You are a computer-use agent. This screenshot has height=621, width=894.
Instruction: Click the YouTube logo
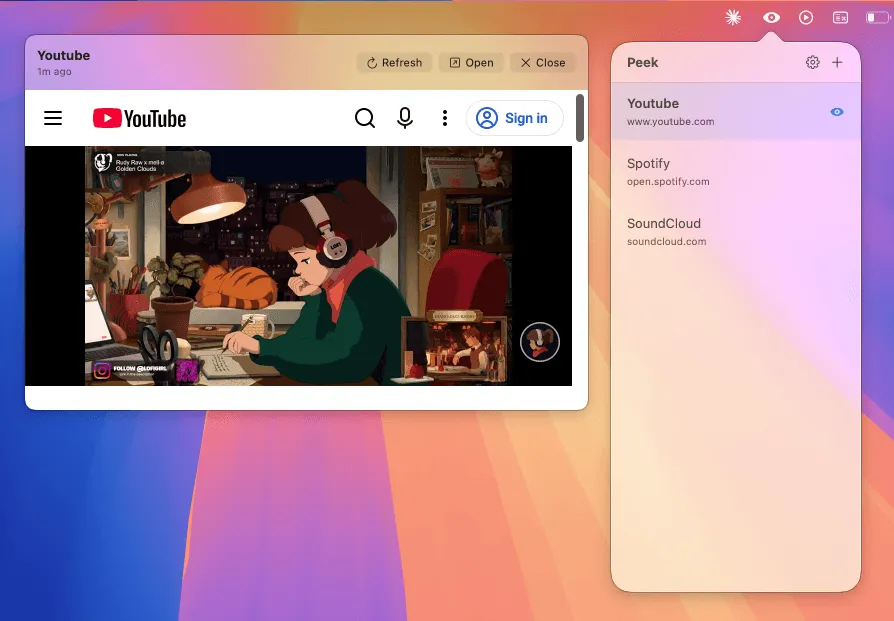[139, 118]
